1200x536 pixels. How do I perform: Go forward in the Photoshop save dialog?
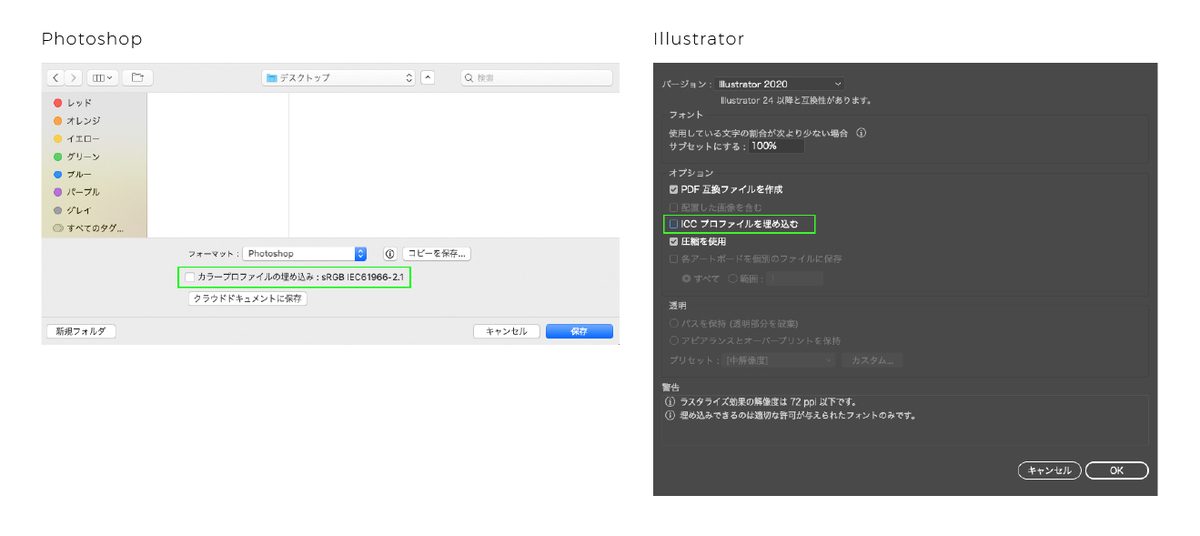(72, 77)
